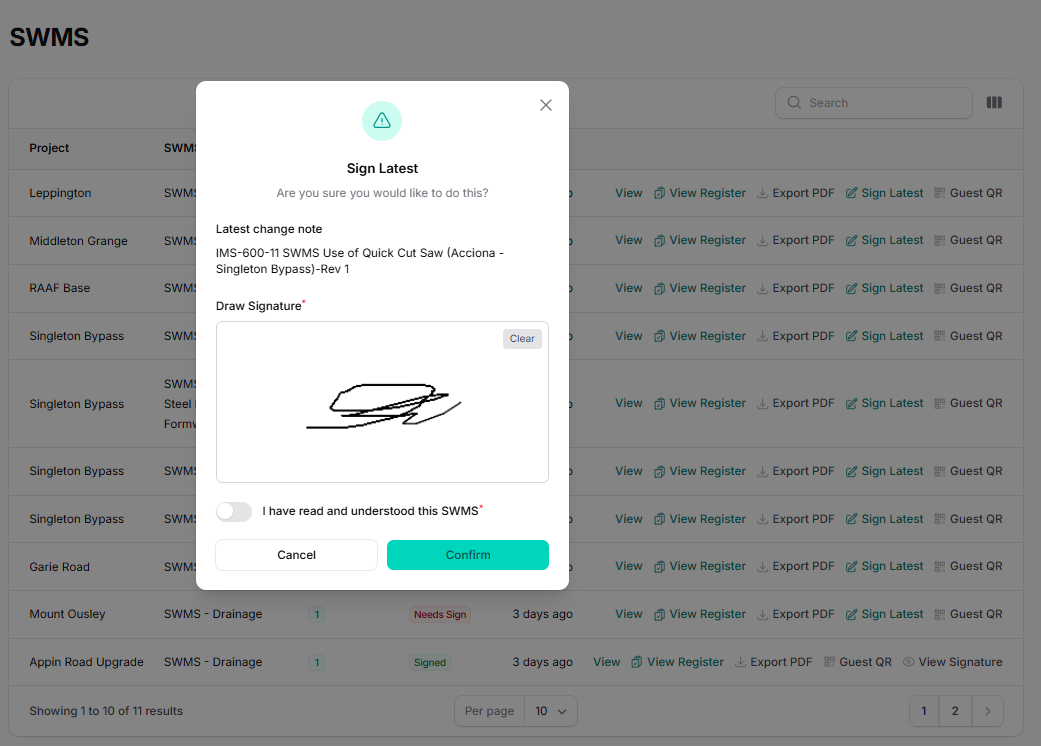Close the Sign Latest dialog with X

546,105
